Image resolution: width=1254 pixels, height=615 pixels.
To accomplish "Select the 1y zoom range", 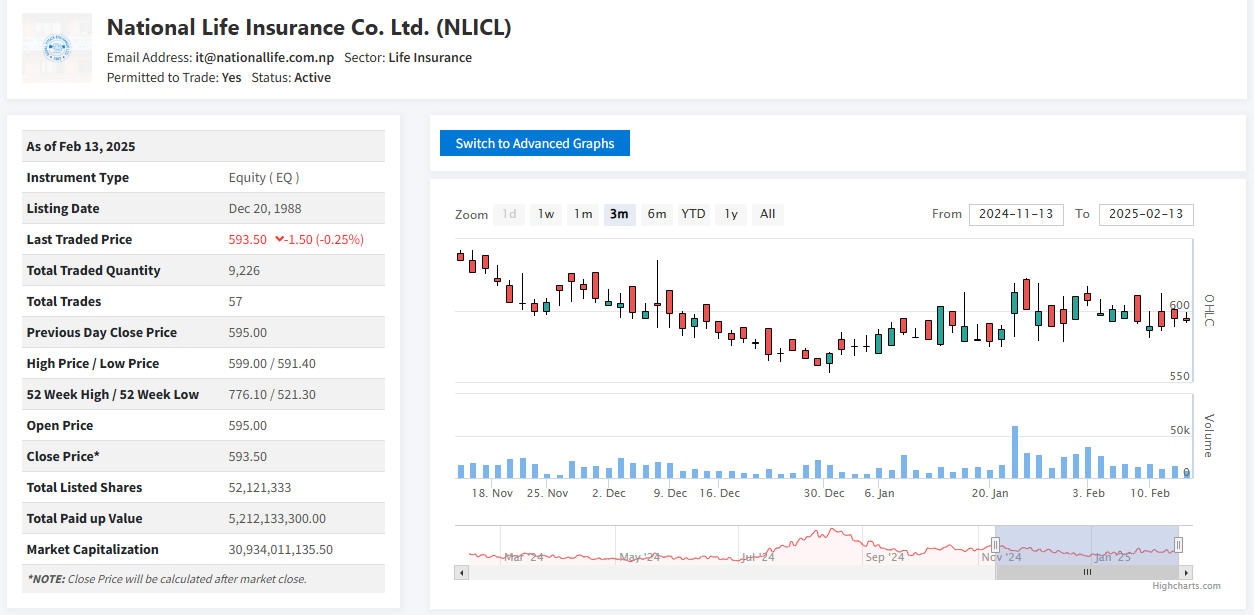I will click(x=731, y=214).
